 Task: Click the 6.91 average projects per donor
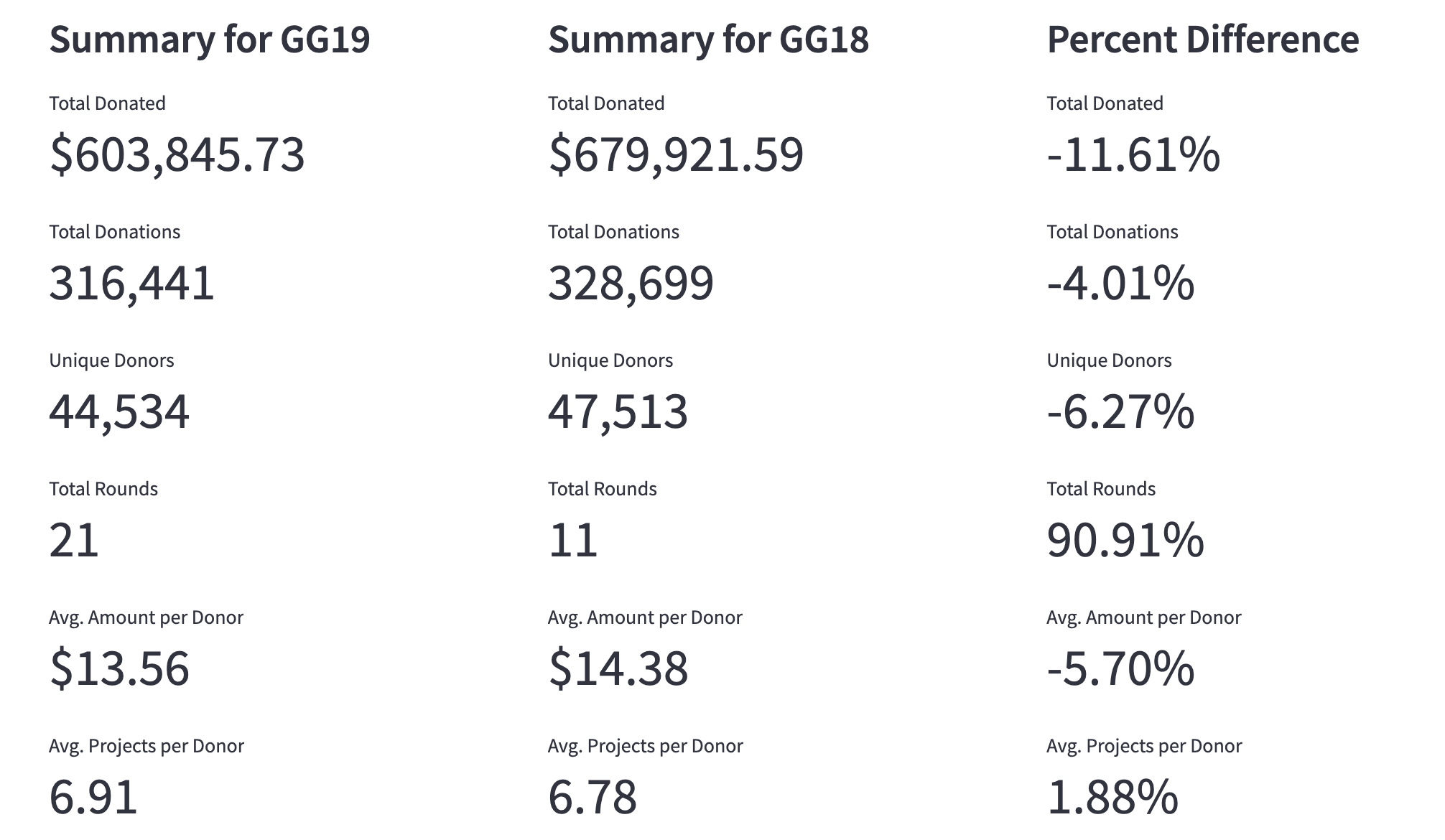pos(93,797)
